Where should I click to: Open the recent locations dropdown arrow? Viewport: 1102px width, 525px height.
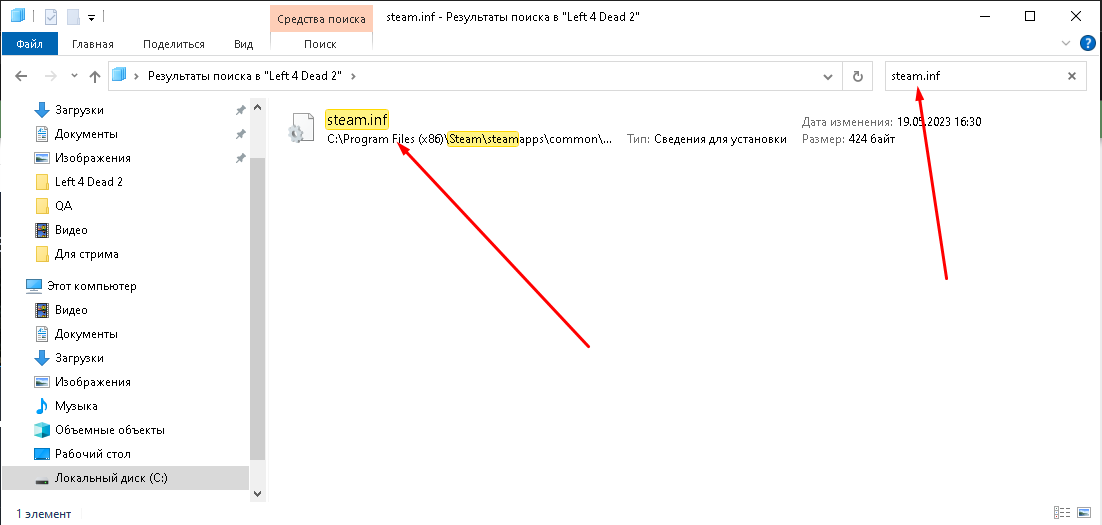point(74,76)
